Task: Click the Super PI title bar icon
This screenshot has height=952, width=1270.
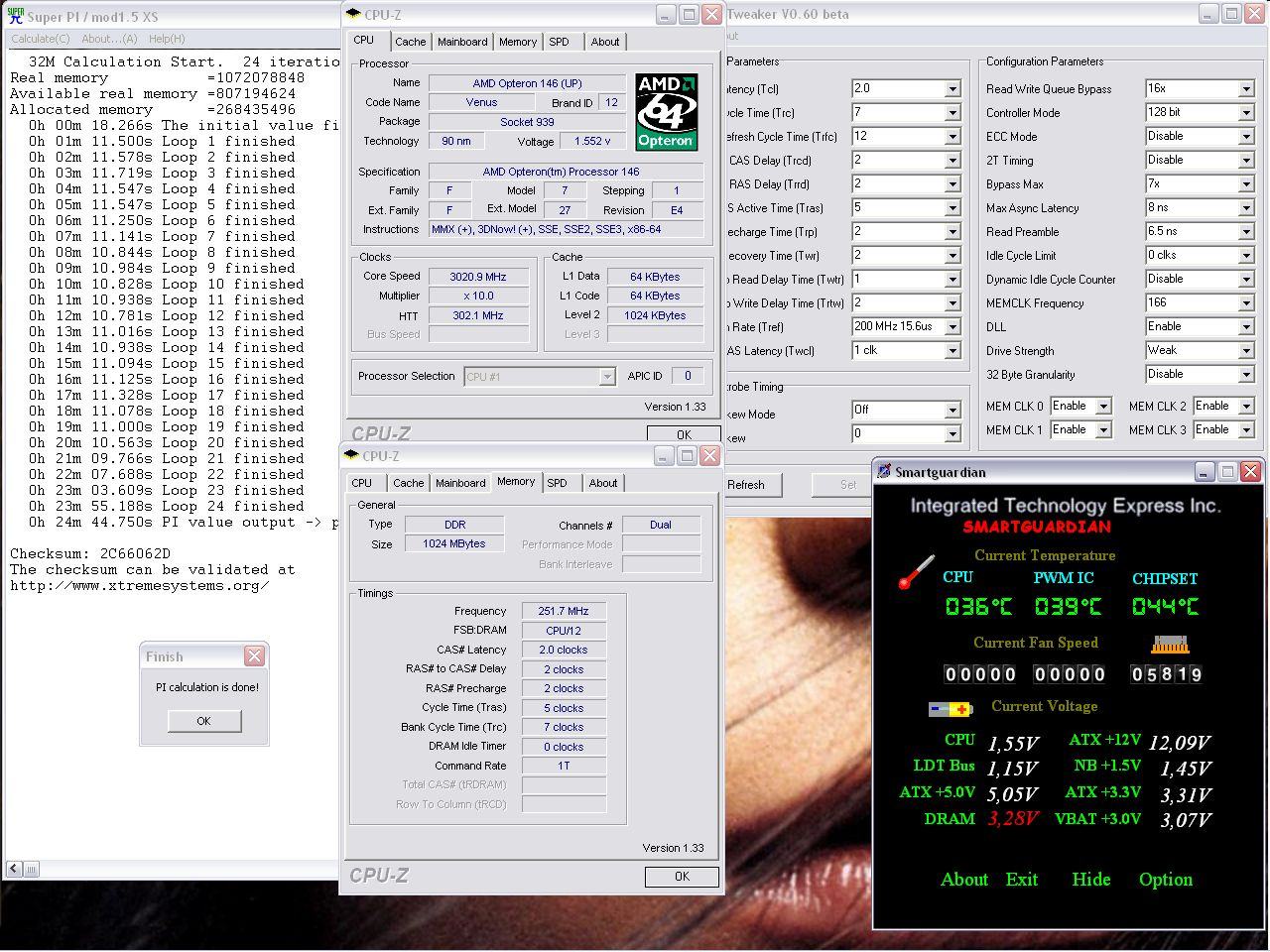Action: (x=15, y=16)
